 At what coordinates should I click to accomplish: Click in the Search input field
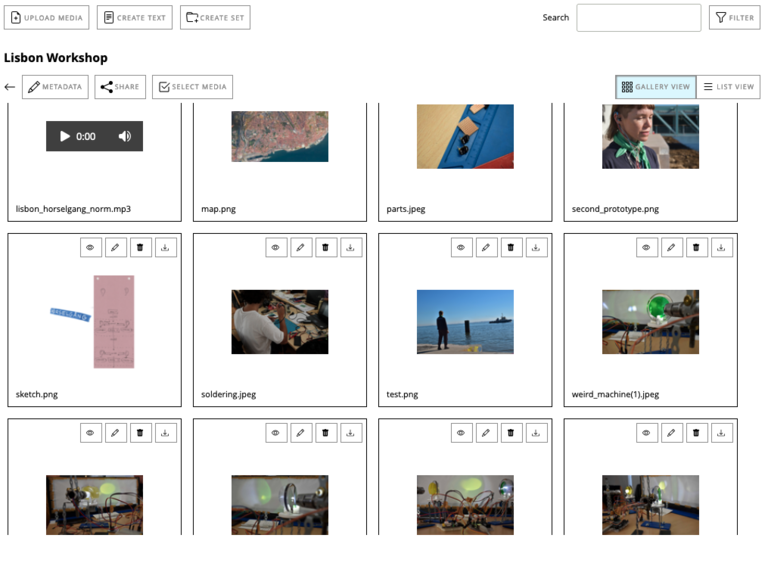click(638, 17)
